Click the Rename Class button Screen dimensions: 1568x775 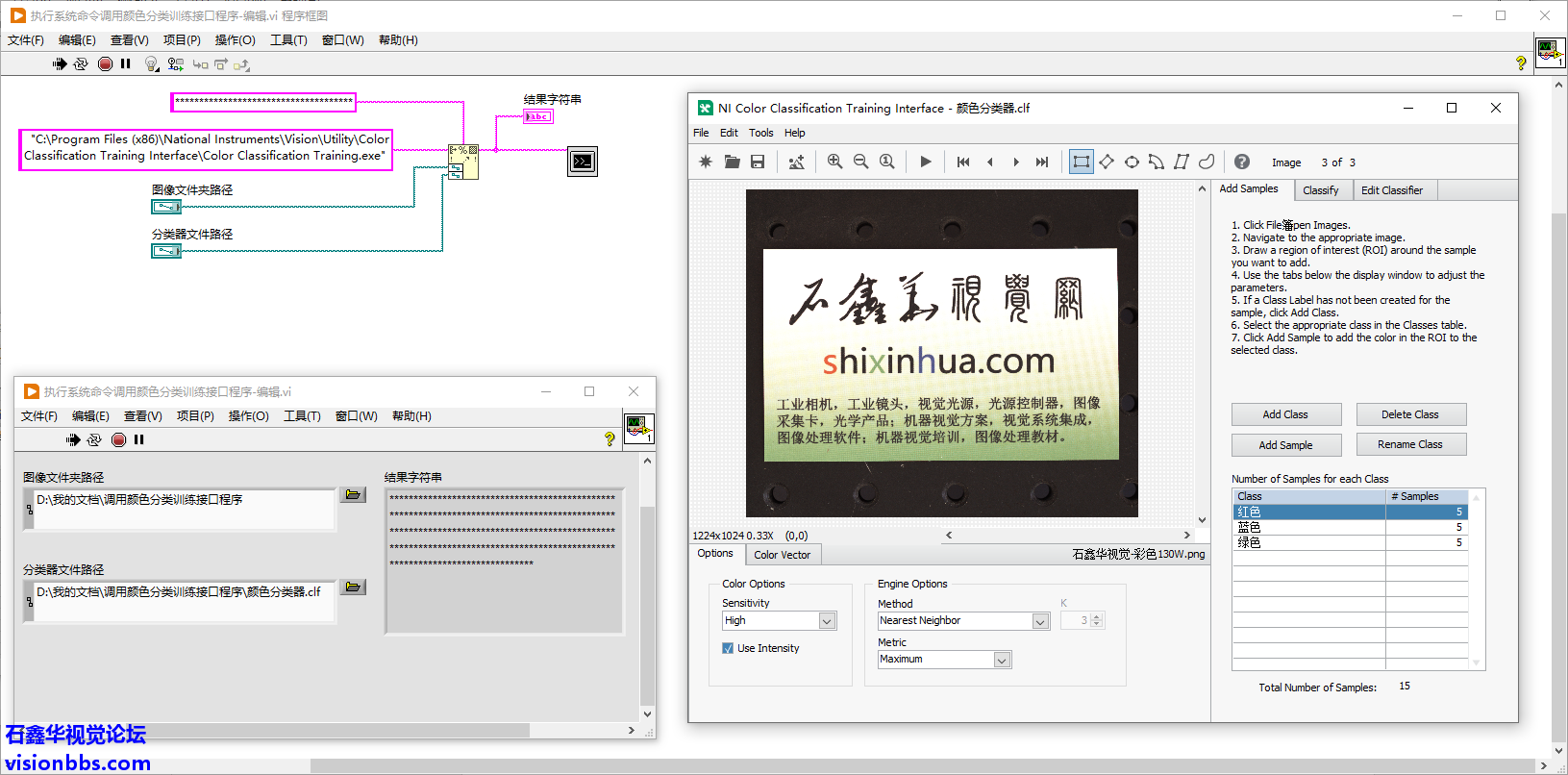[x=1411, y=444]
